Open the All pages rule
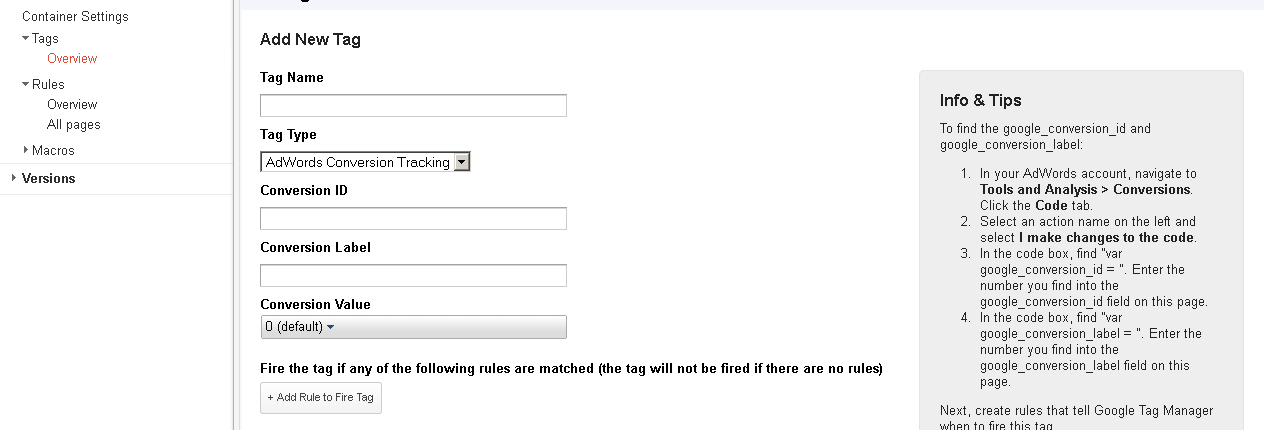Viewport: 1264px width, 430px height. (x=74, y=124)
